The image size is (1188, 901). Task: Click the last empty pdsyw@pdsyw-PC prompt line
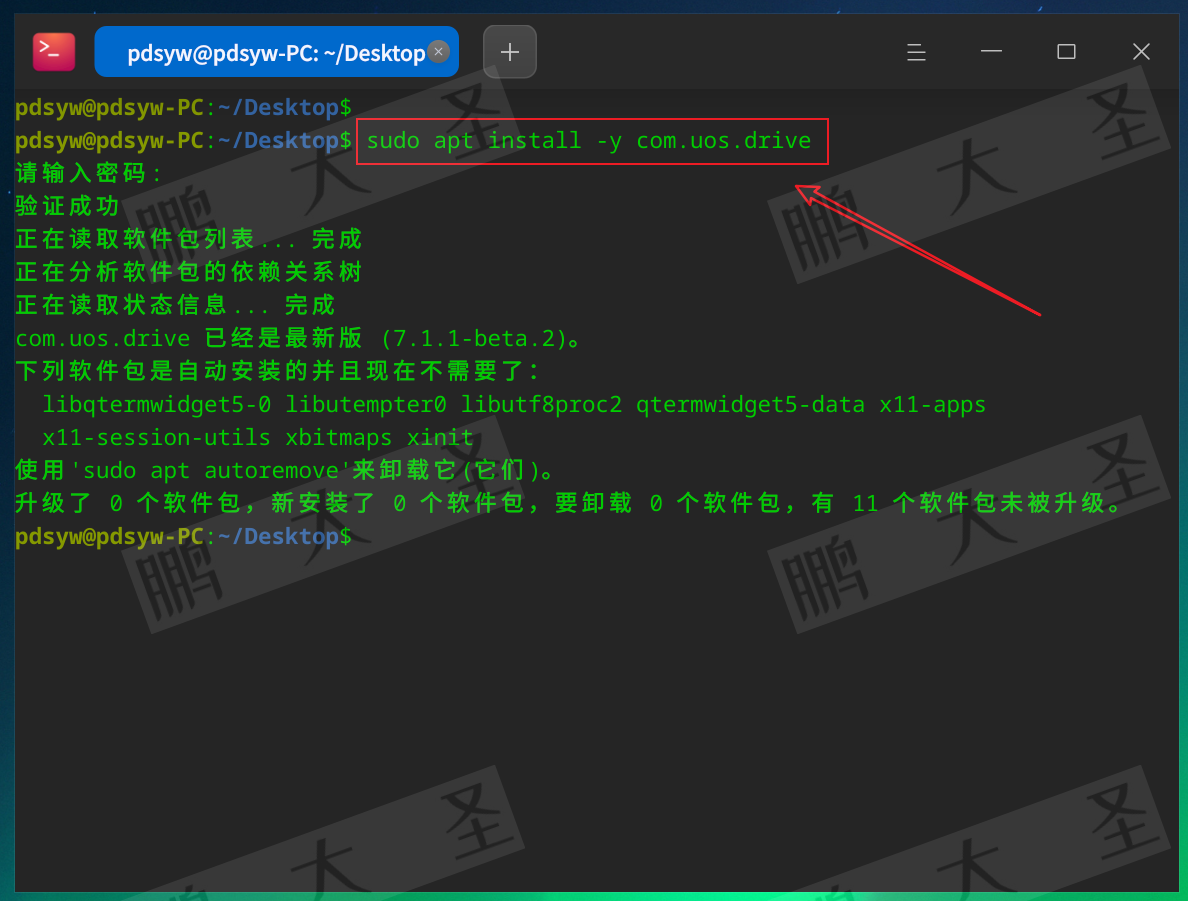[183, 537]
